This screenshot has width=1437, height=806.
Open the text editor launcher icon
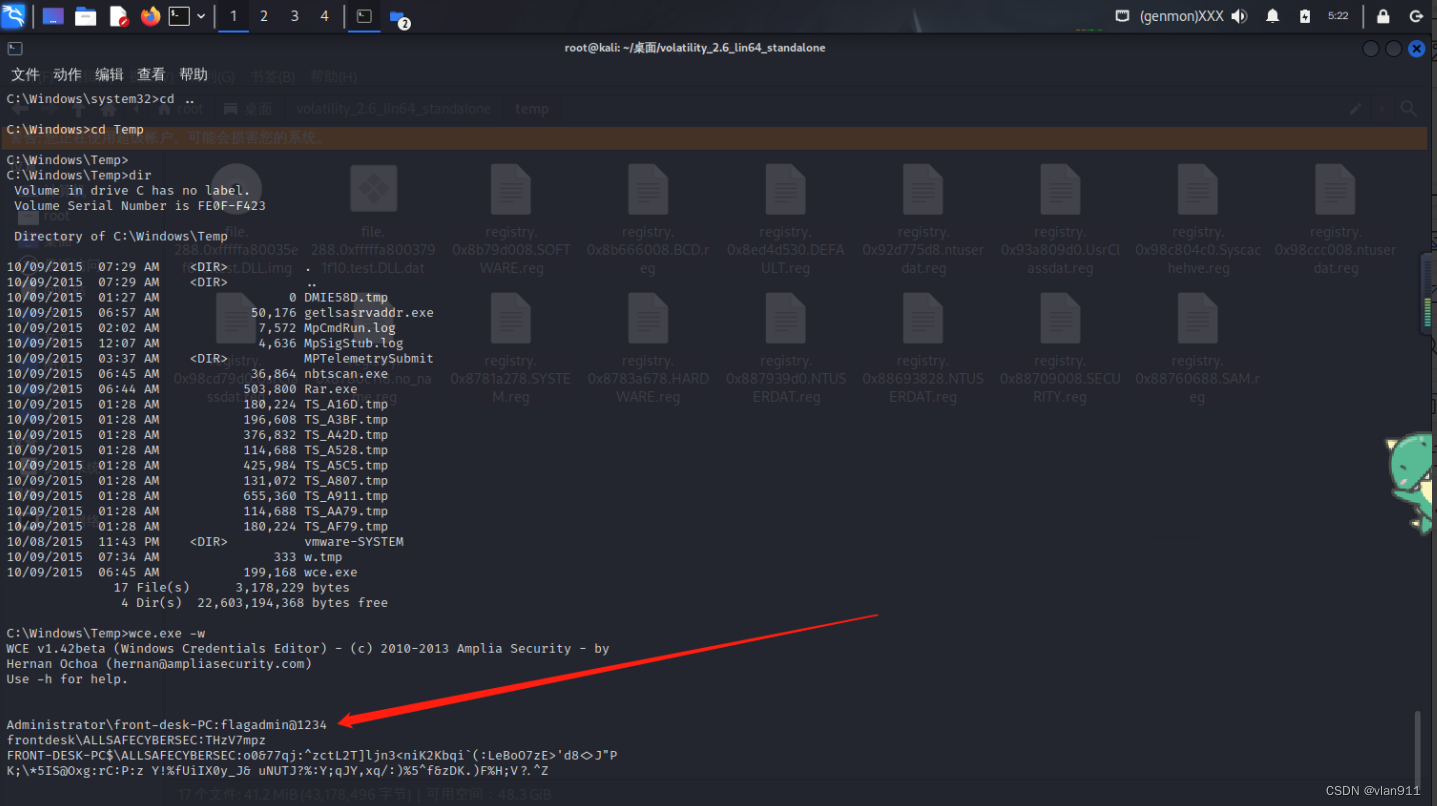[118, 16]
